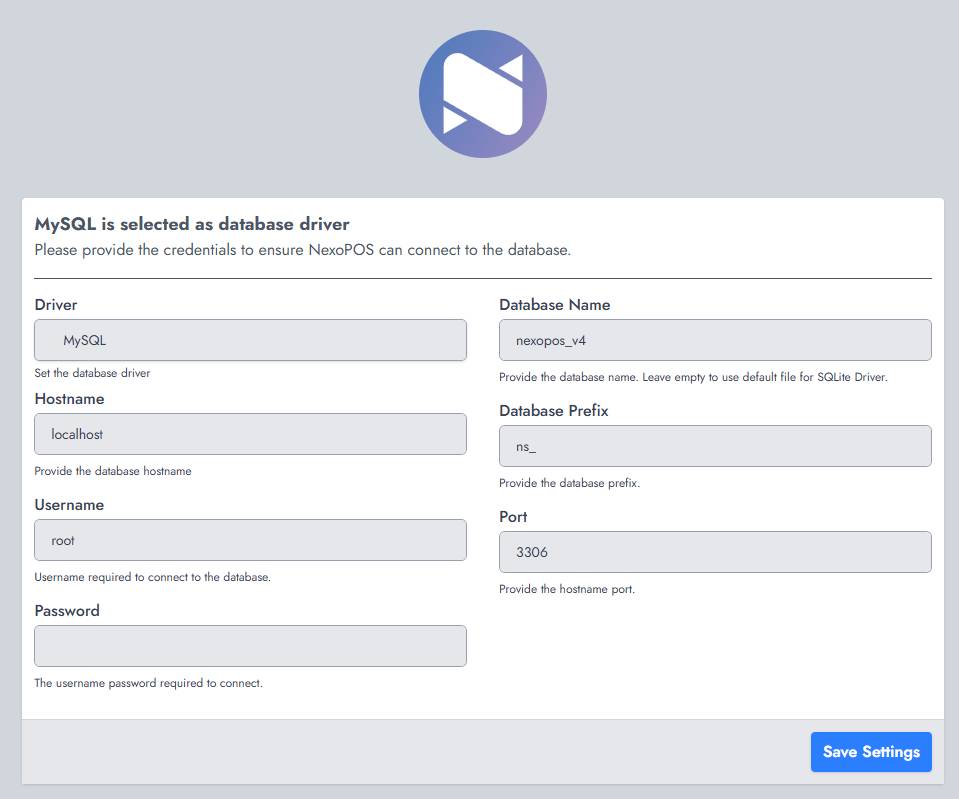Screen dimensions: 959x799
Task: Click the Password field label
Action: 67,611
